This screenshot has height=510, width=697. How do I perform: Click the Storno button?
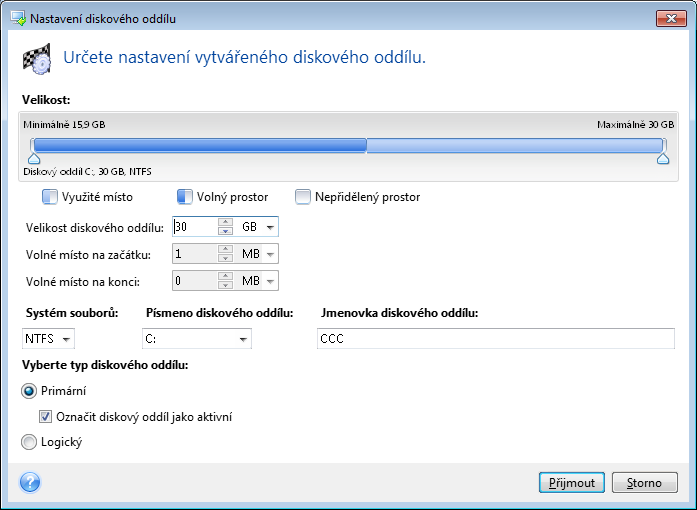click(645, 483)
